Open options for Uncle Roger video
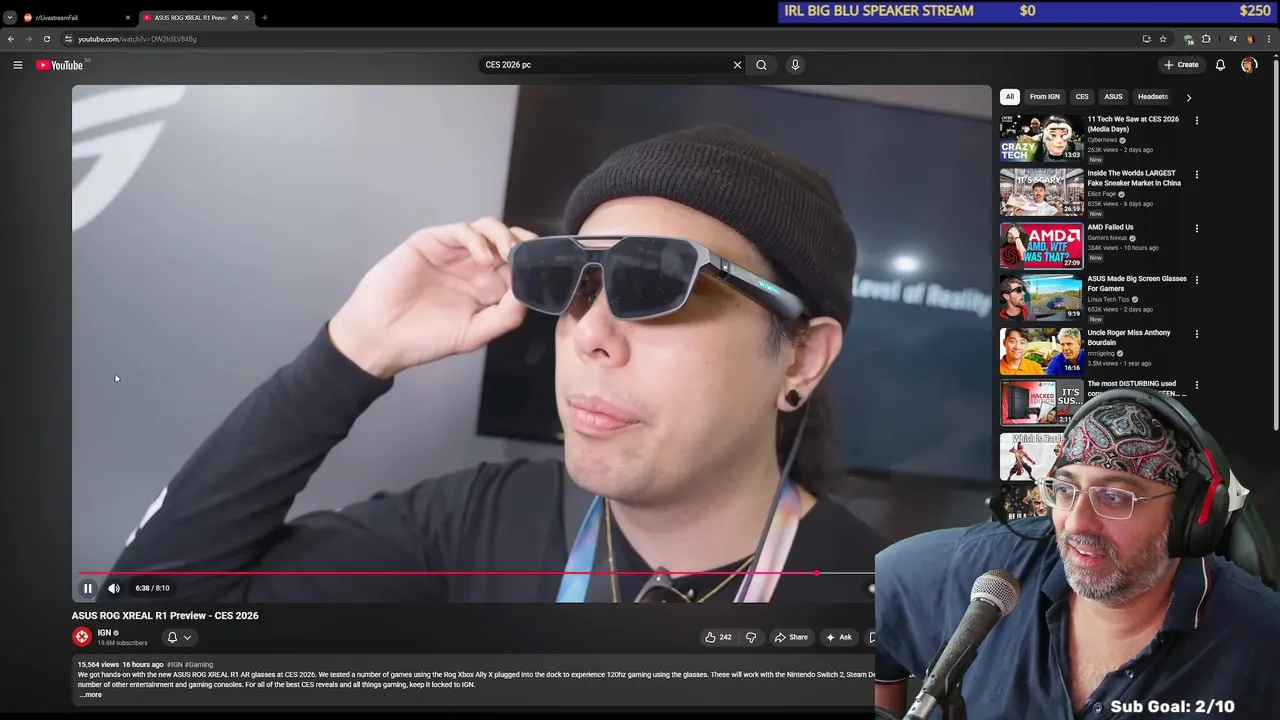The height and width of the screenshot is (720, 1280). coord(1196,334)
